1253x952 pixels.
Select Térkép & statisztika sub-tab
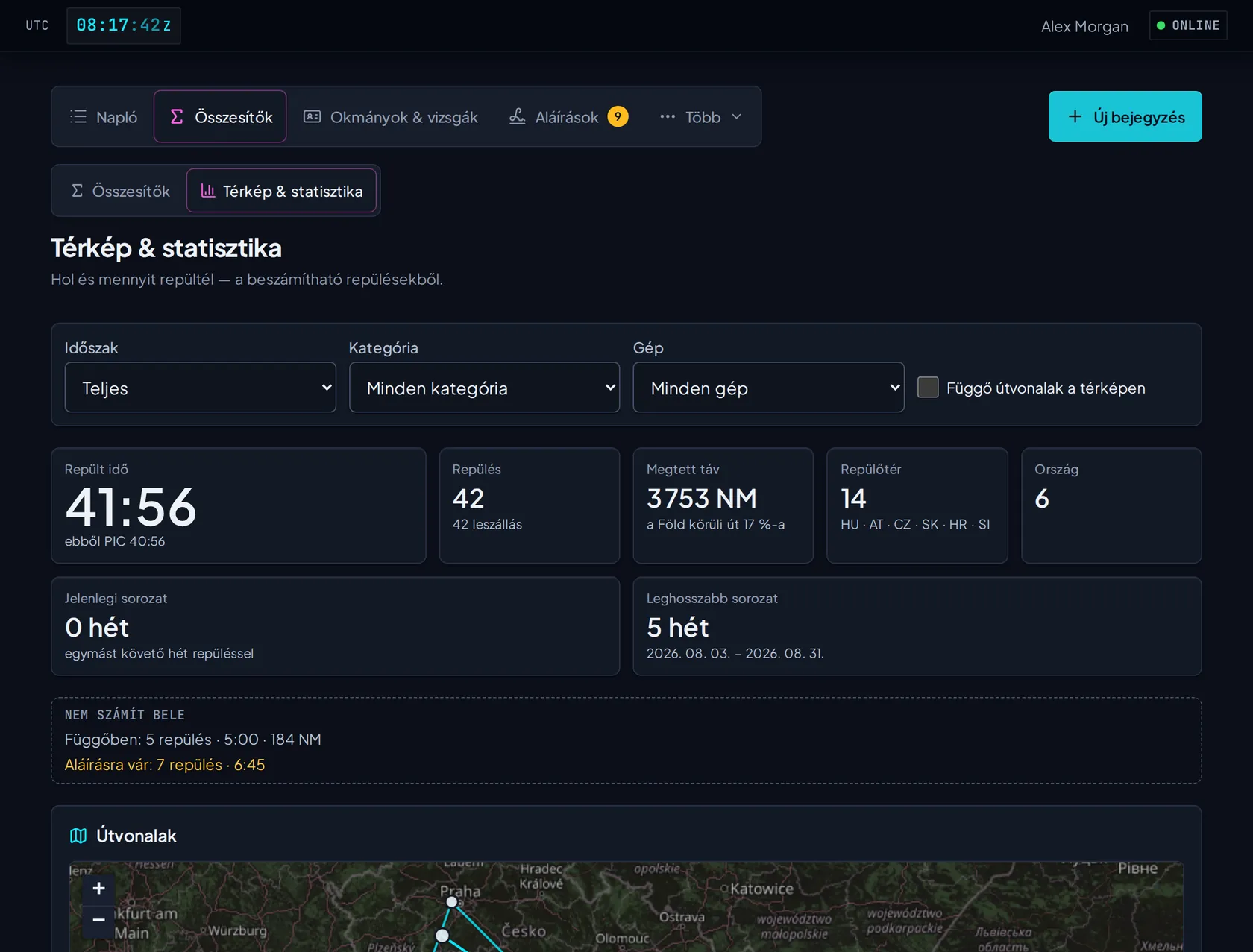tap(281, 191)
